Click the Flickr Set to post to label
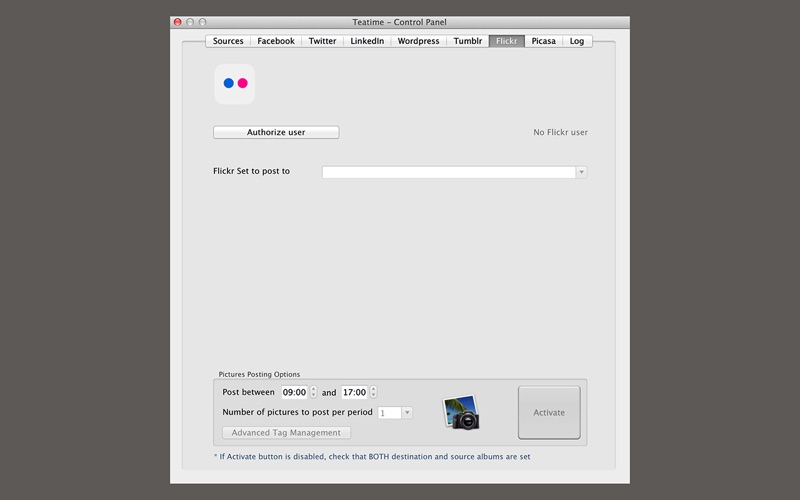The image size is (800, 500). [x=252, y=171]
